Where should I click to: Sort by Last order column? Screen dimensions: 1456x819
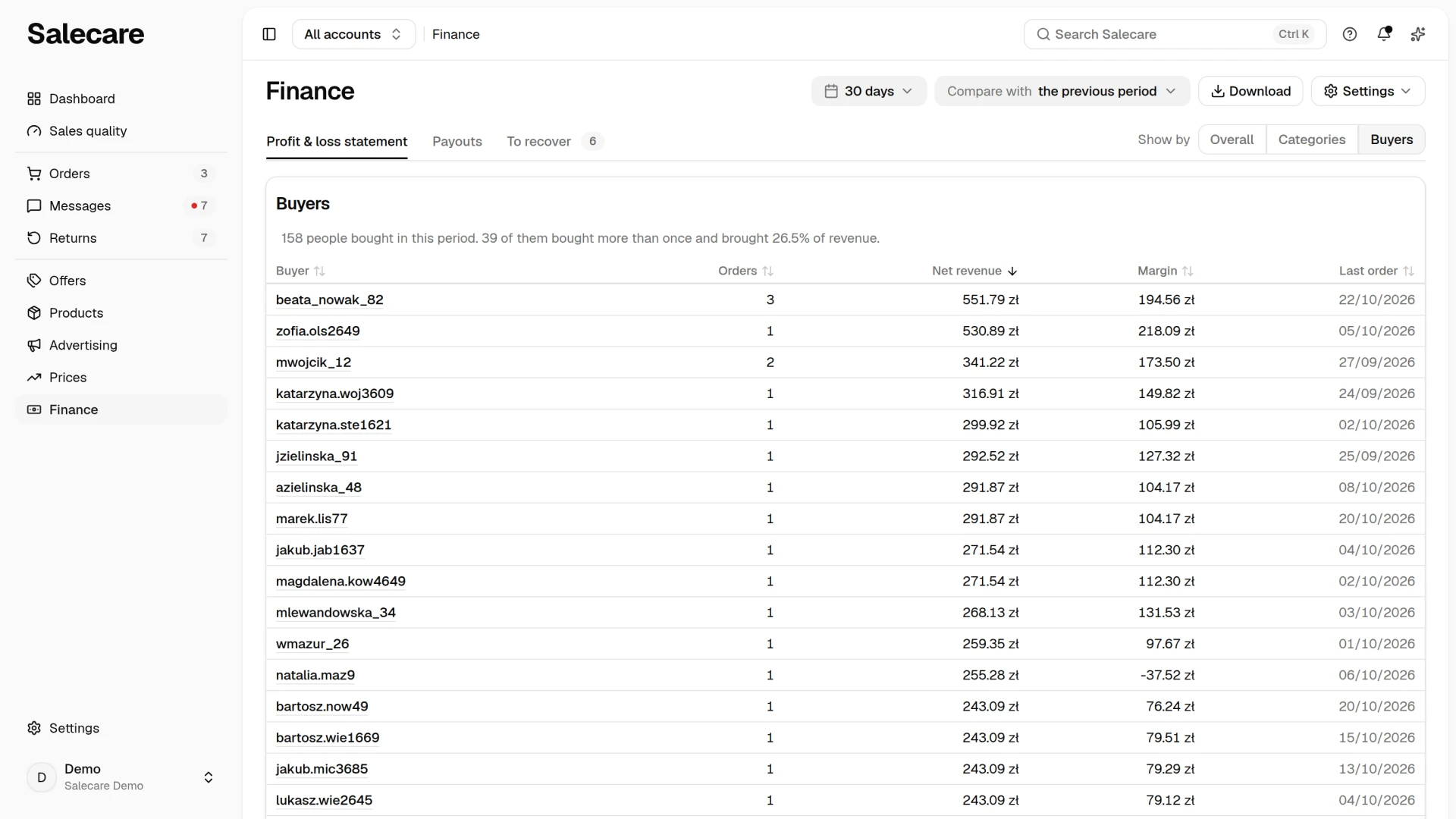click(x=1376, y=271)
